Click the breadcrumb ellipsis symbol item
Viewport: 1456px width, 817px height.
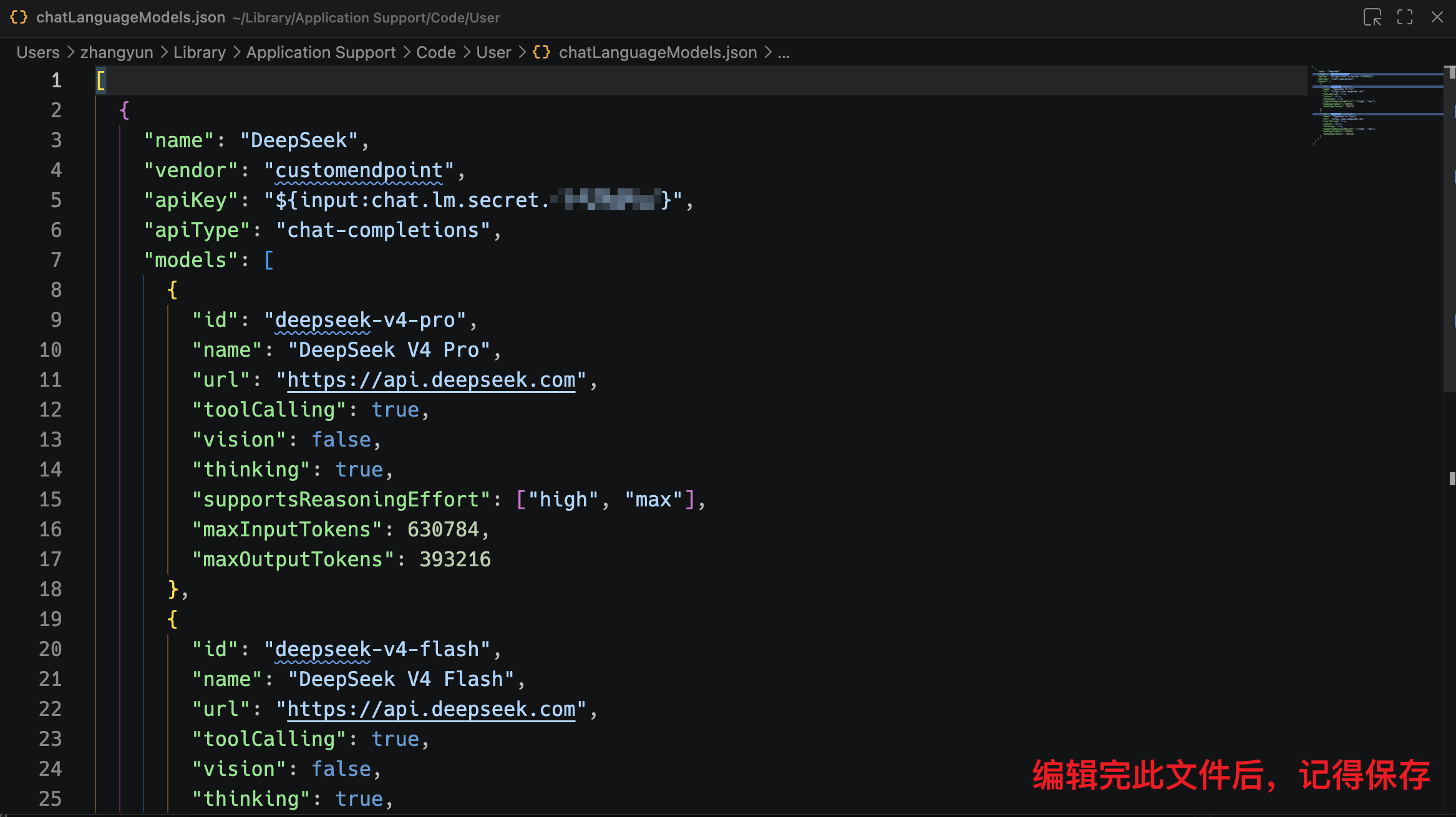coord(784,52)
